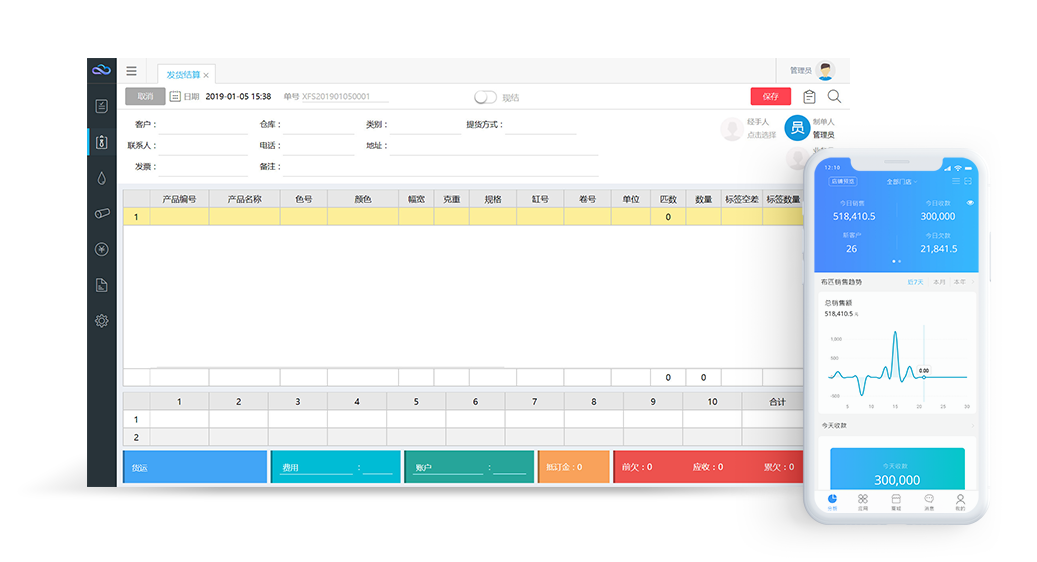Open the water drop sidebar icon
Image resolution: width=1037 pixels, height=562 pixels.
coord(101,178)
